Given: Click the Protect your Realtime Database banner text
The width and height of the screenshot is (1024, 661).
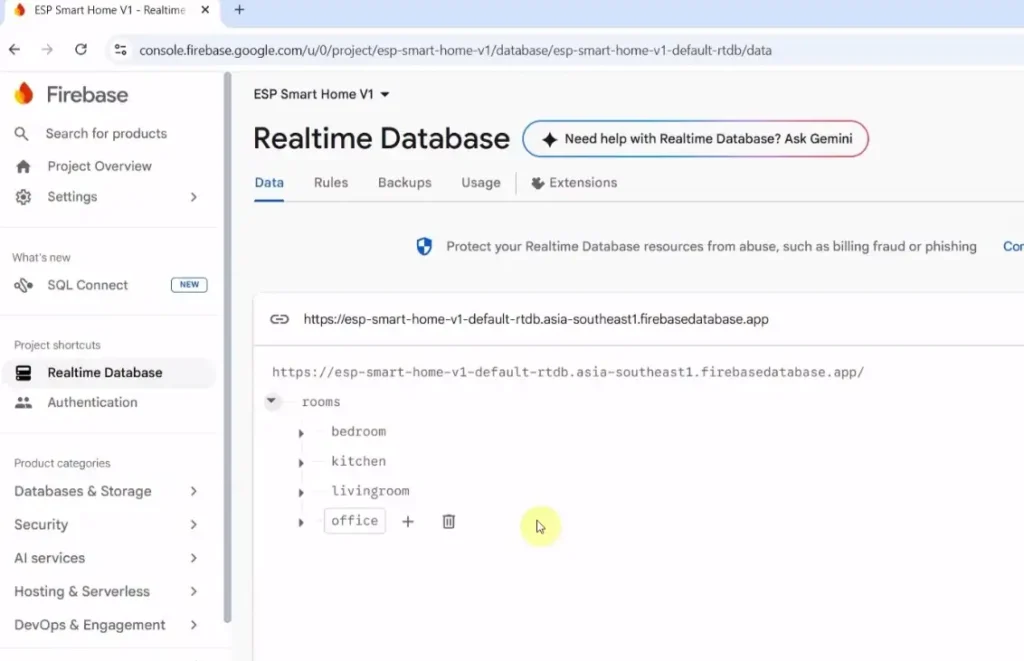Looking at the screenshot, I should (x=711, y=246).
